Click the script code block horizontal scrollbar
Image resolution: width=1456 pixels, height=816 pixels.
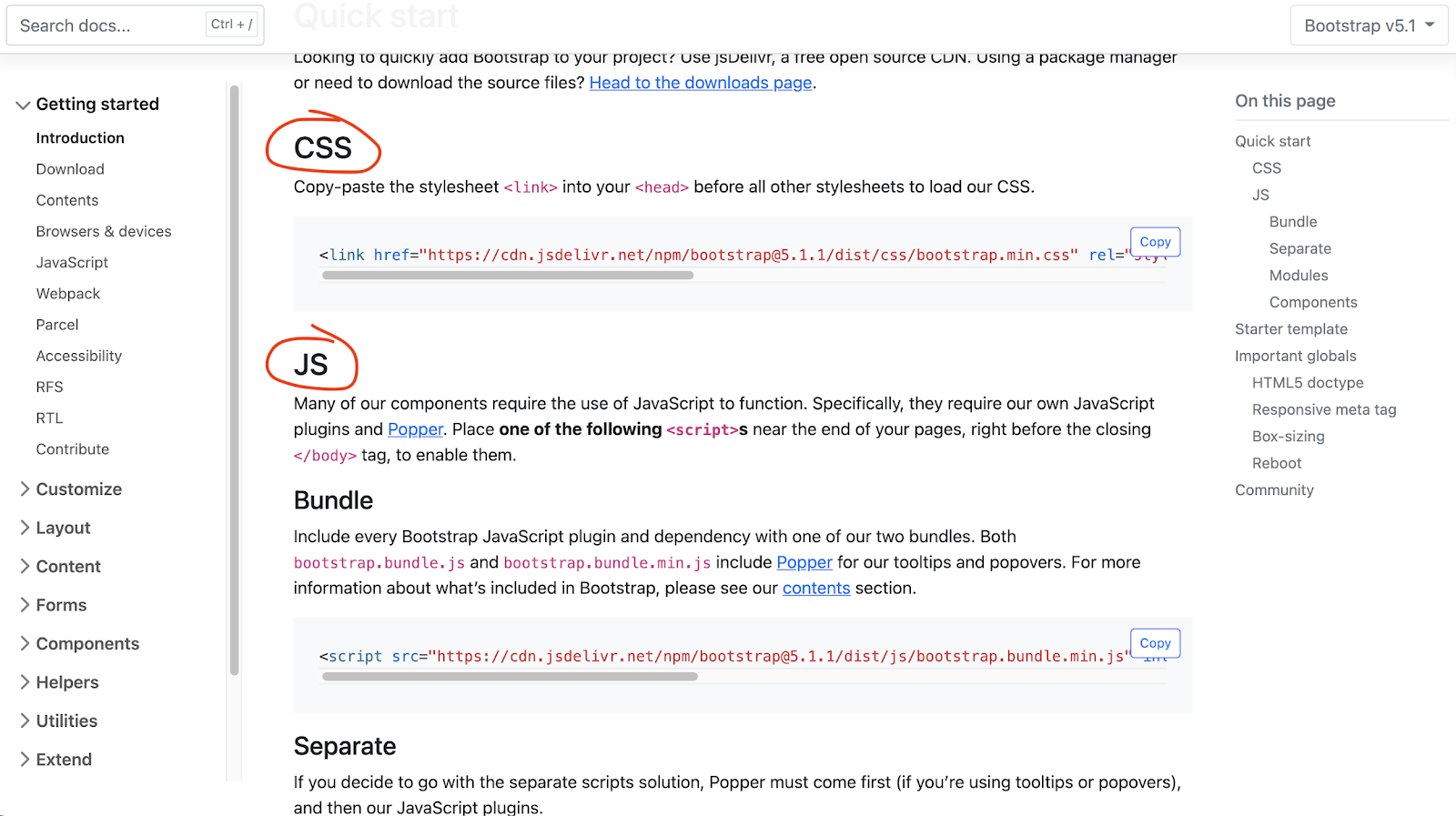pyautogui.click(x=510, y=677)
